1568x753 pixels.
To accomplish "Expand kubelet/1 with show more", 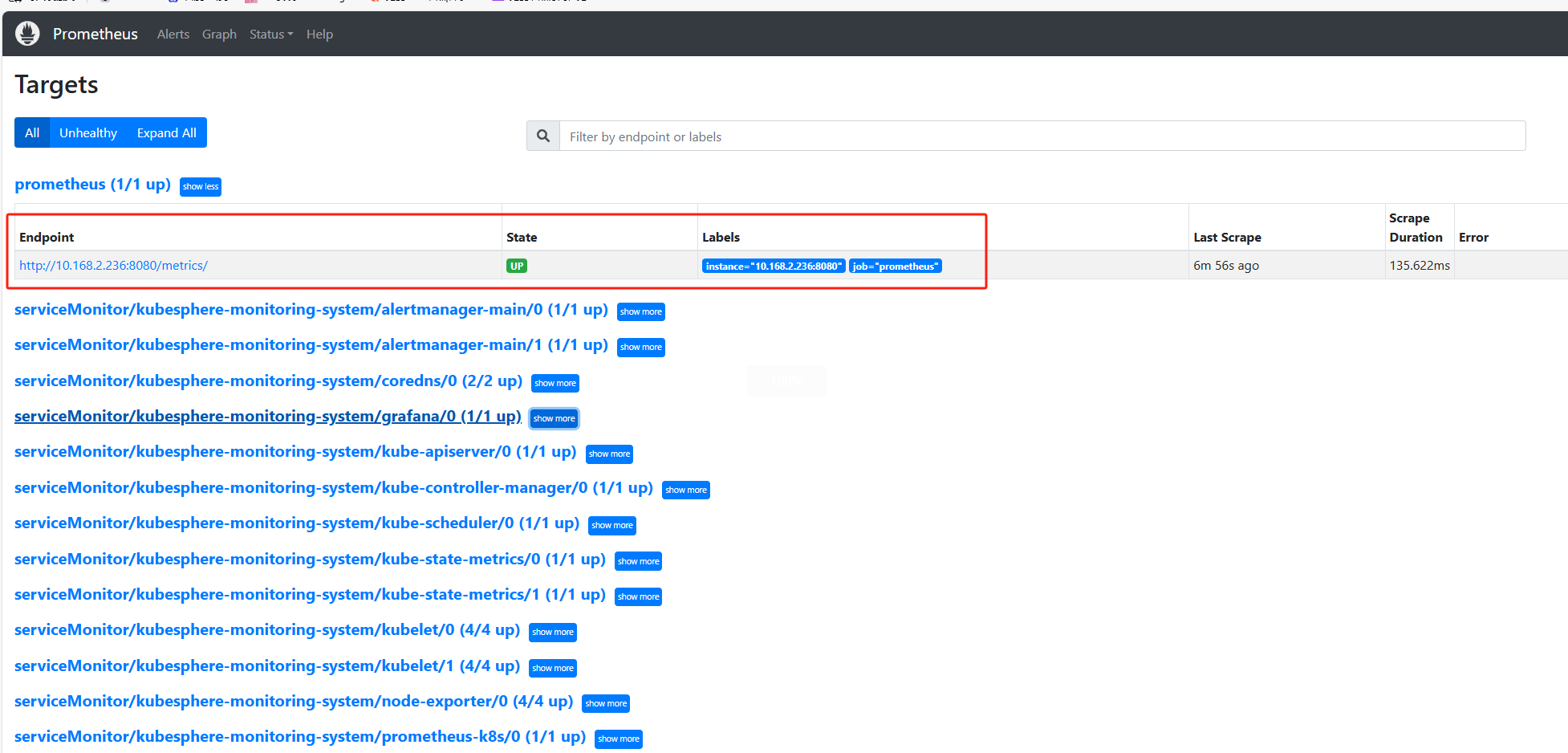I will (x=553, y=668).
